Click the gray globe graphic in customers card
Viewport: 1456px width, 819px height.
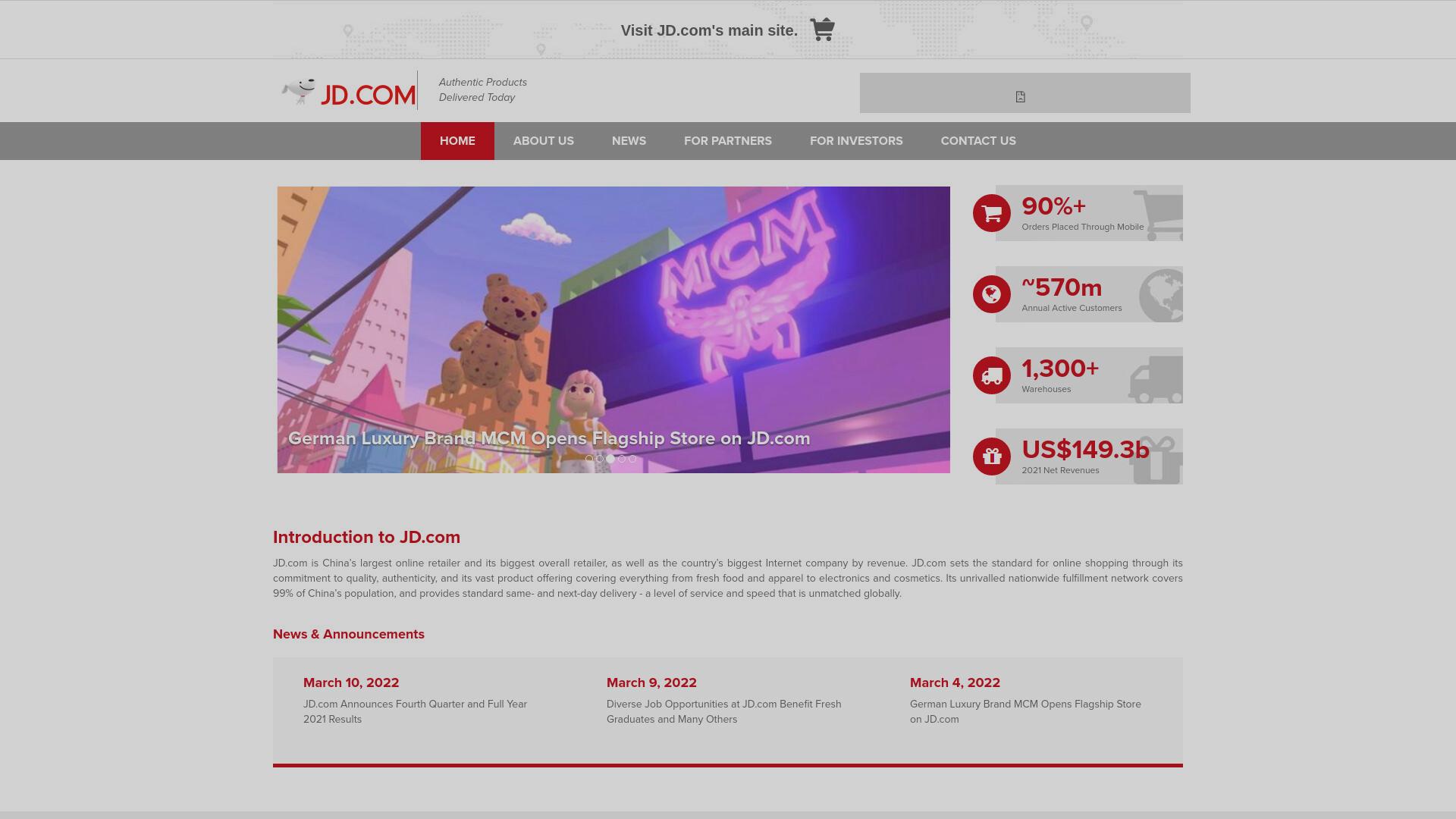(1161, 296)
